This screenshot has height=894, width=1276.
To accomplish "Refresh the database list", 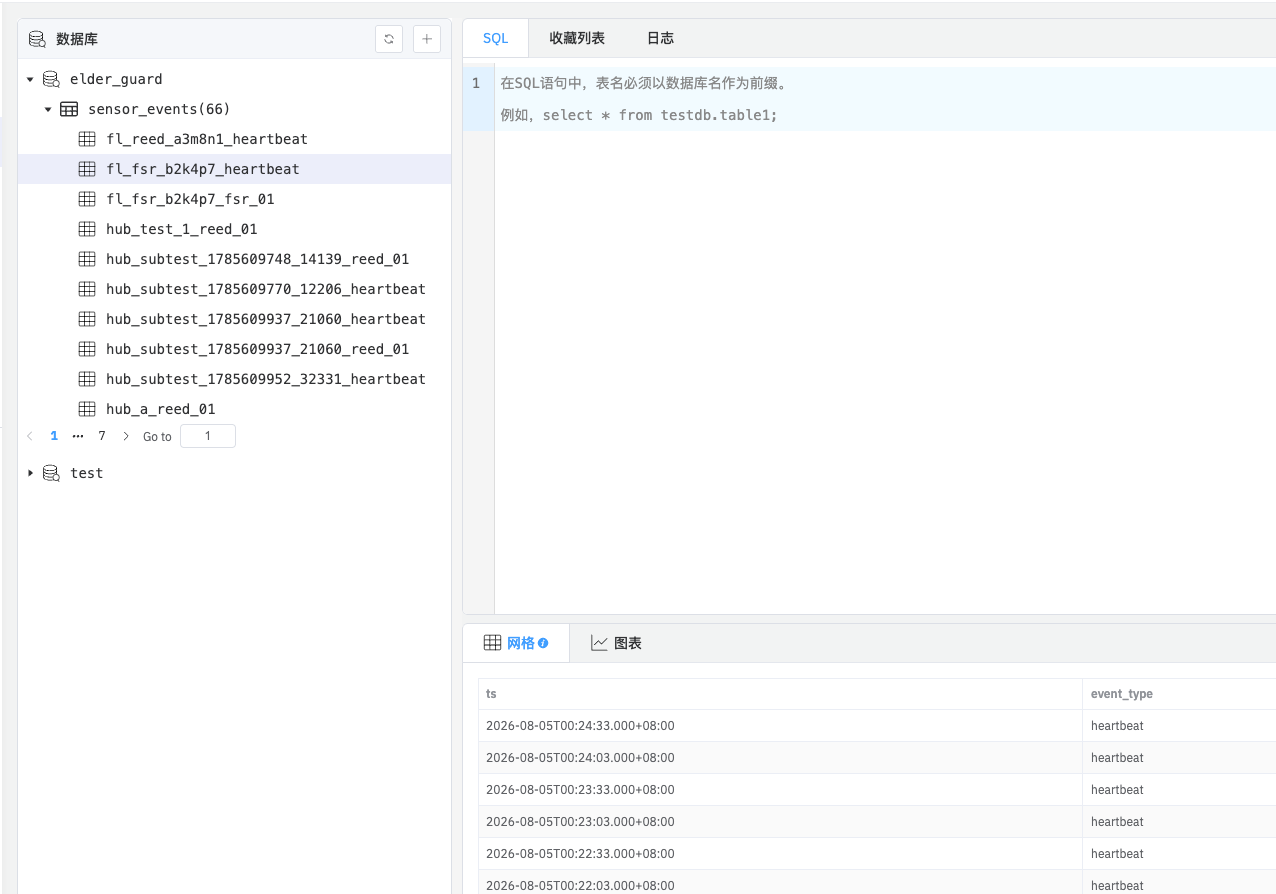I will (389, 39).
